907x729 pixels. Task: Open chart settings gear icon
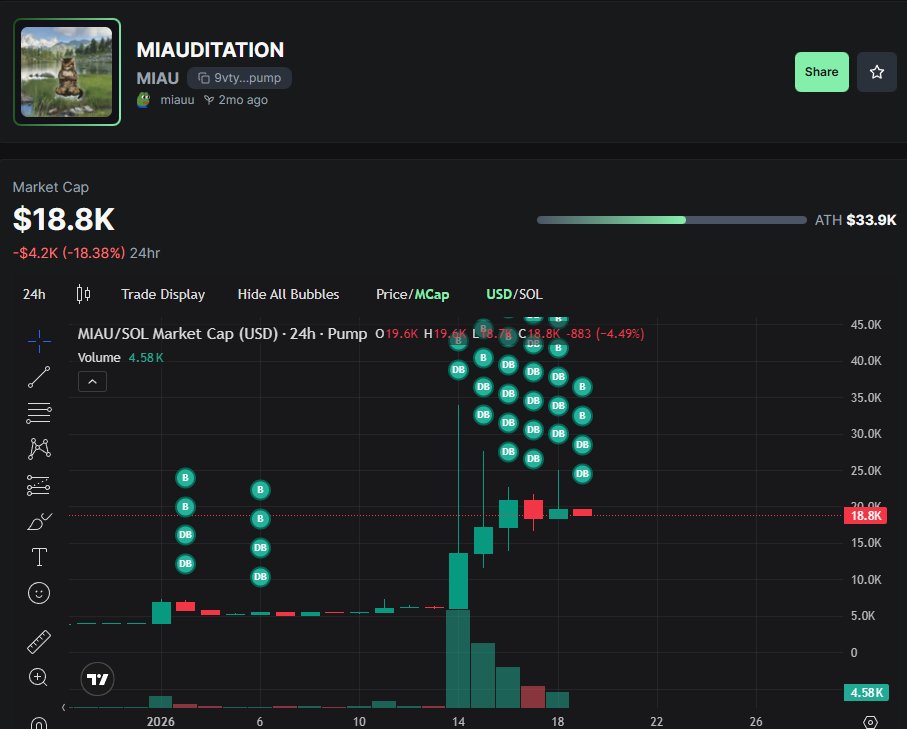pyautogui.click(x=870, y=722)
